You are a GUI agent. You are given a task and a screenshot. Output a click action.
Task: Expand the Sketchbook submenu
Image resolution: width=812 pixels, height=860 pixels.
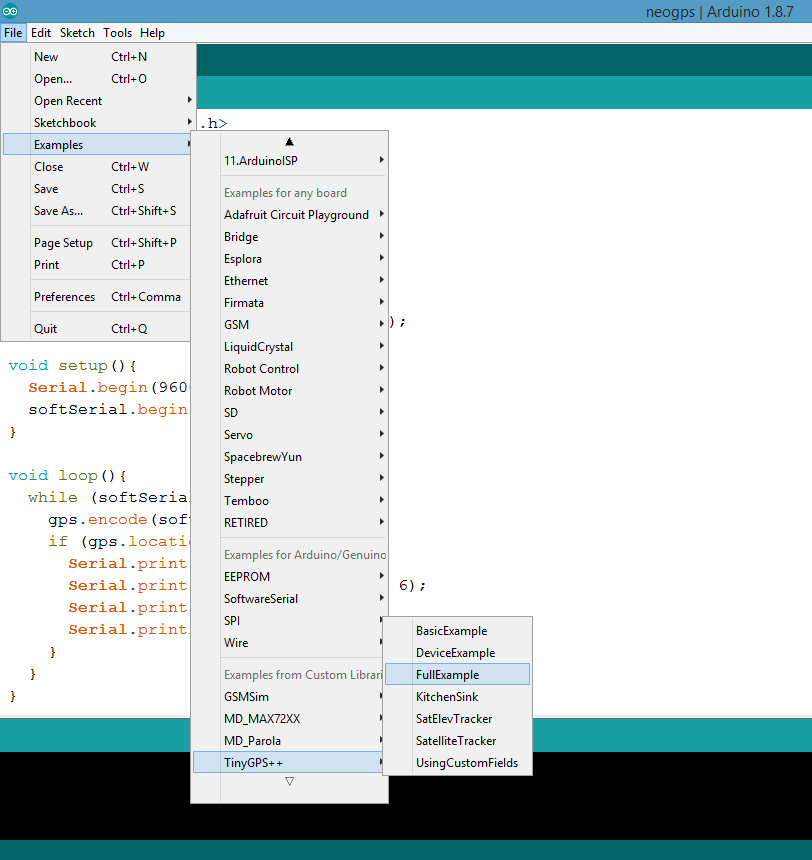(98, 122)
